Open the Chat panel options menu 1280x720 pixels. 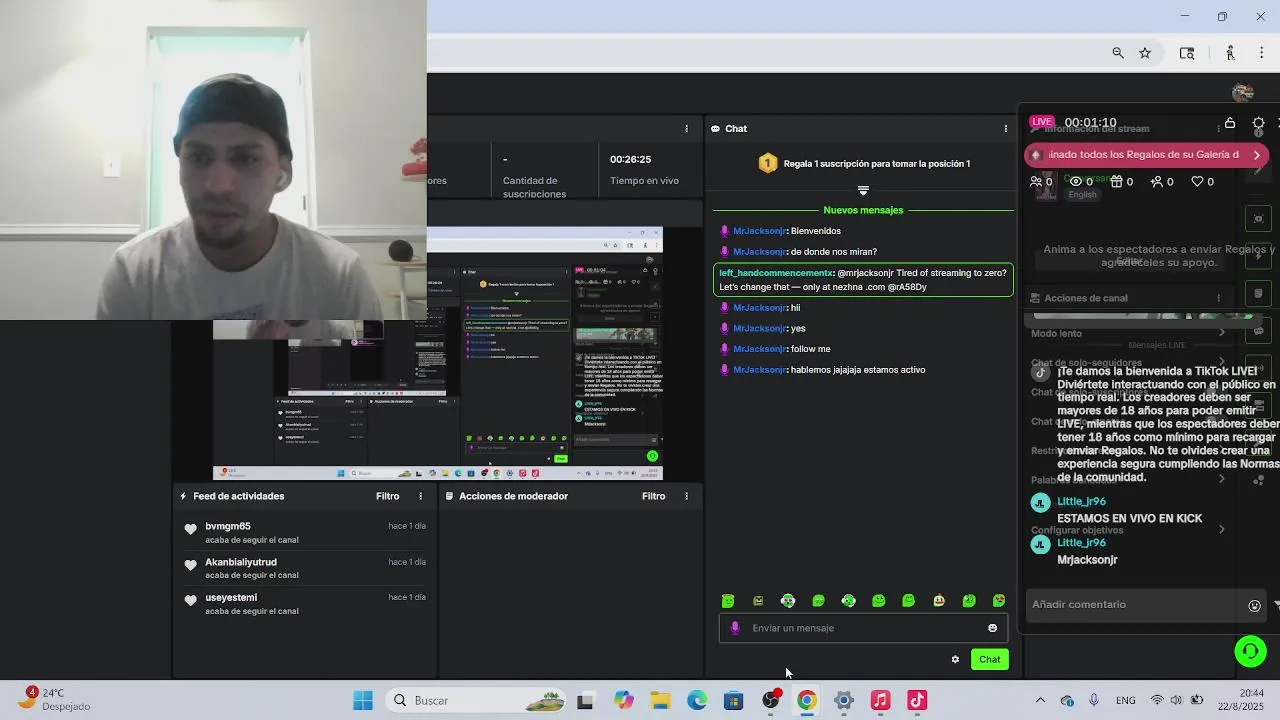pyautogui.click(x=1006, y=129)
